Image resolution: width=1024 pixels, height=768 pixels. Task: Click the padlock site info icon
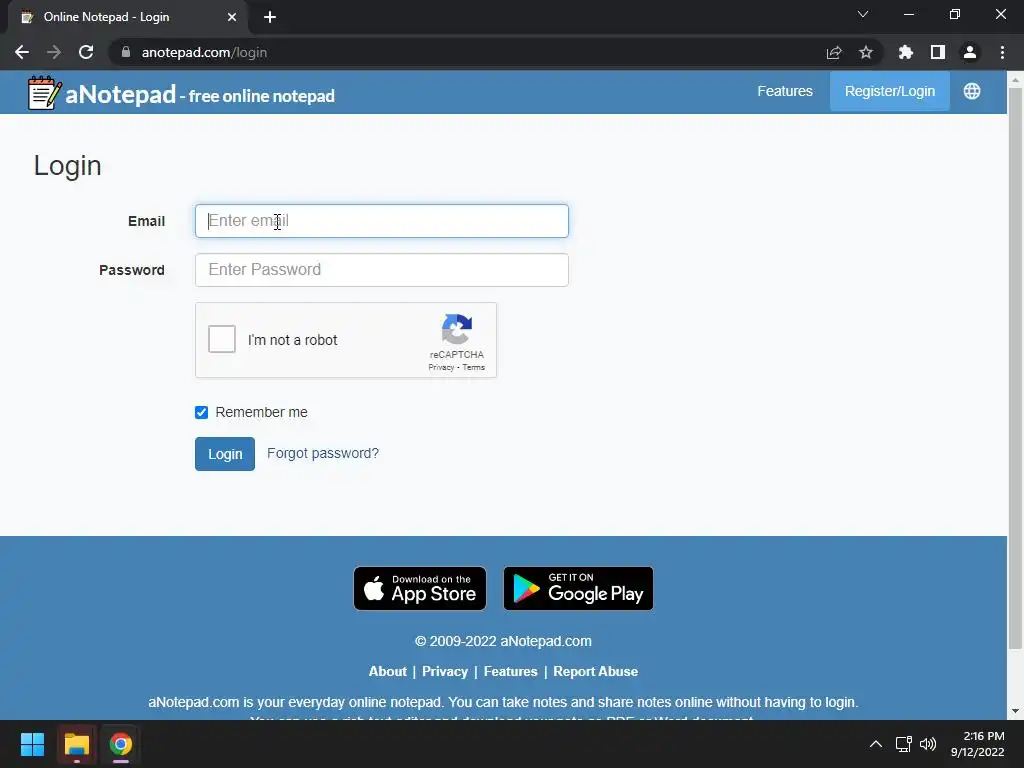pos(126,52)
